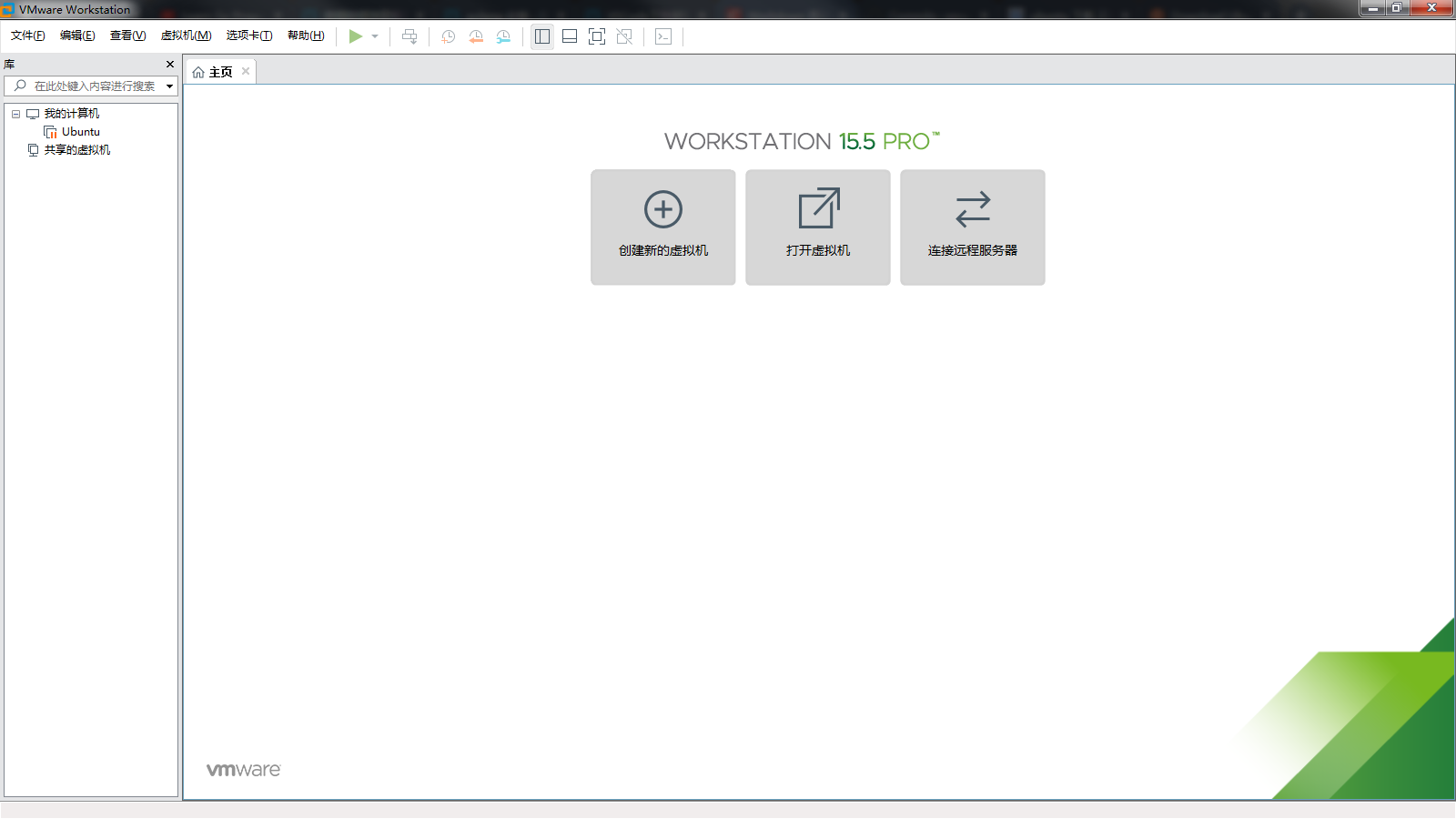Viewport: 1456px width, 819px height.
Task: Open the 编辑(E) menu
Action: (77, 35)
